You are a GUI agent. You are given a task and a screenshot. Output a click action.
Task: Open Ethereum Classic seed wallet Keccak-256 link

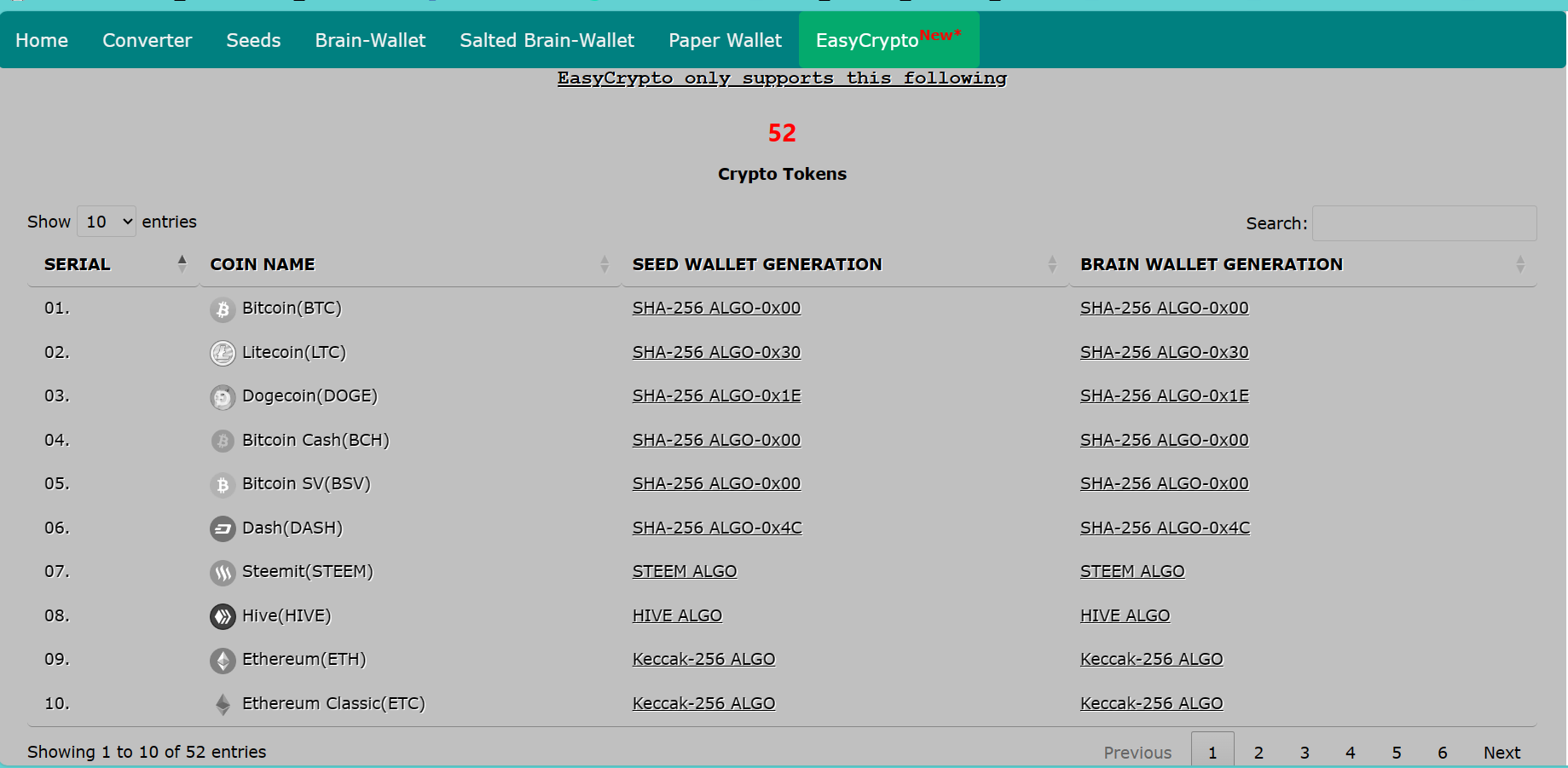point(703,703)
